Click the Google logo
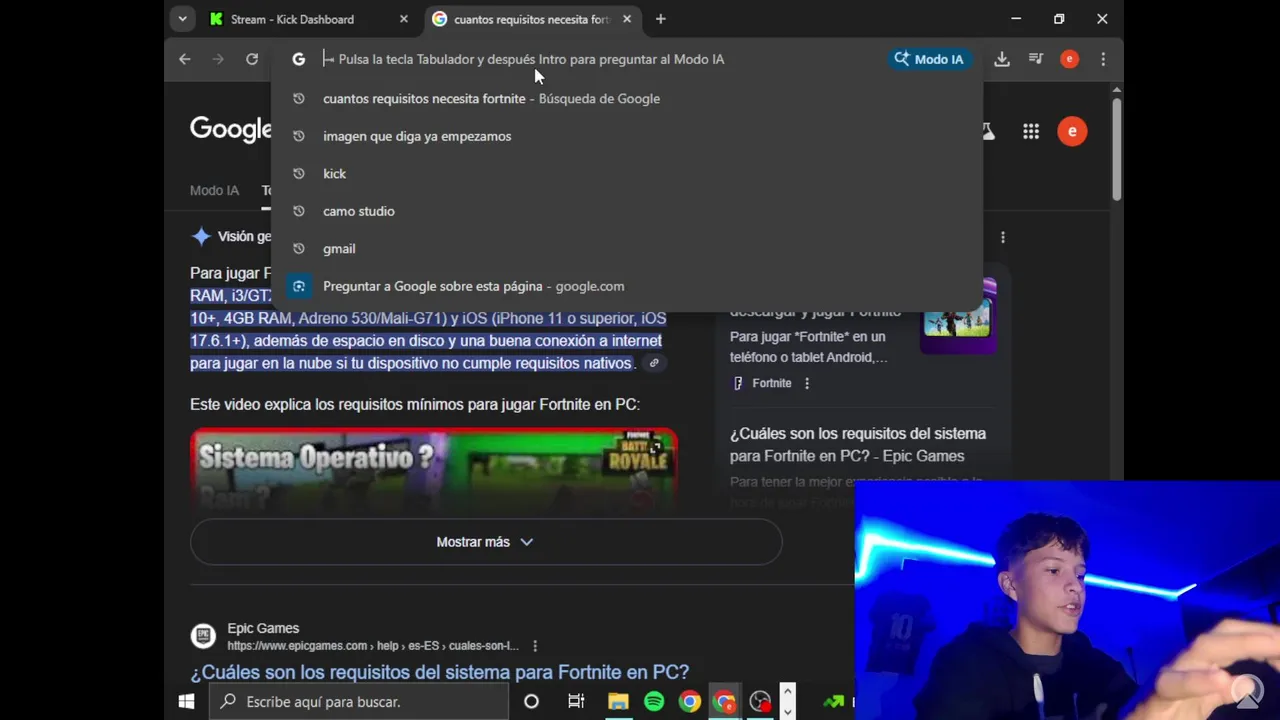This screenshot has width=1280, height=720. [231, 130]
